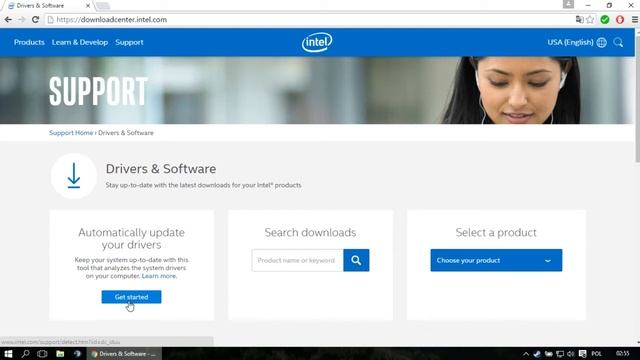The image size is (640, 360).
Task: Expand the Choose your product dropdown
Action: click(496, 260)
